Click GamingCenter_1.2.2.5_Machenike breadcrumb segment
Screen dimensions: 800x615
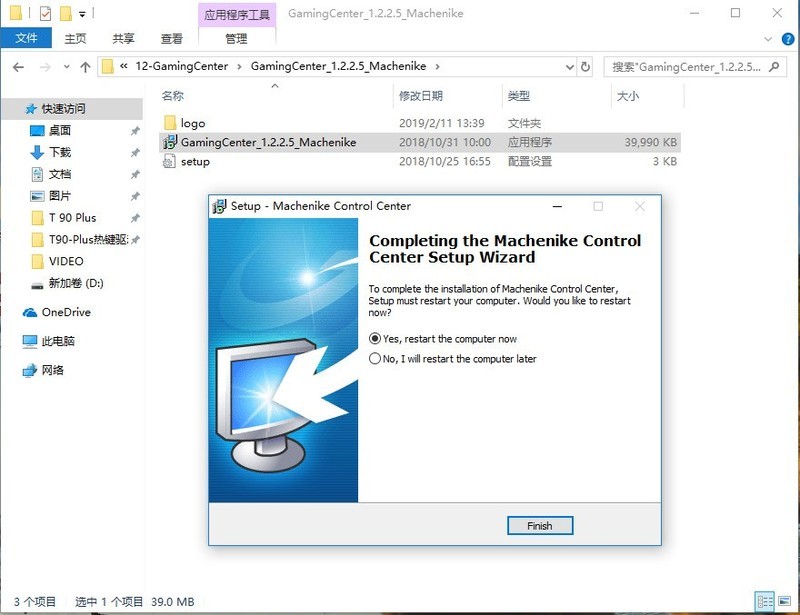pos(338,66)
